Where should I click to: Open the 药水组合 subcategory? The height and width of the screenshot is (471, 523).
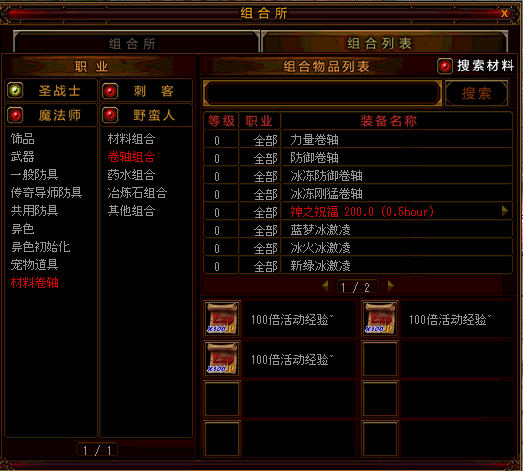click(131, 175)
